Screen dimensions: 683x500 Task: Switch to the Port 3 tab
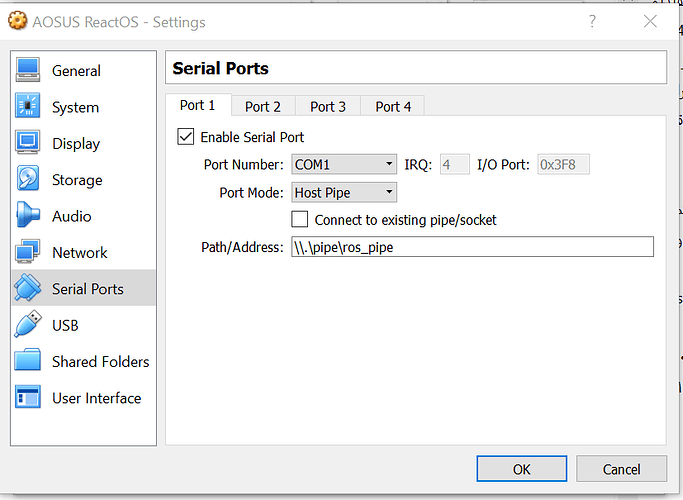point(328,106)
